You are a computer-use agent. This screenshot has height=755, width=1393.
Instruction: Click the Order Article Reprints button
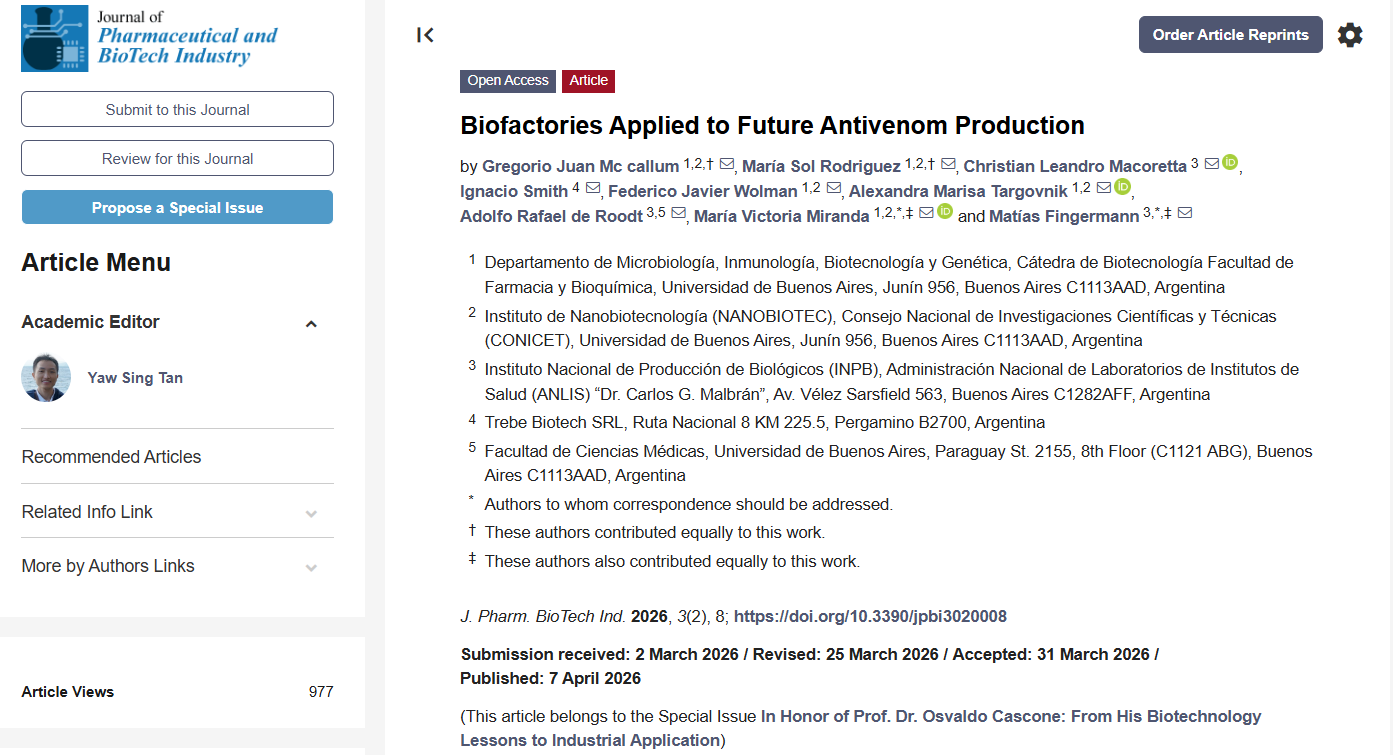[x=1230, y=35]
